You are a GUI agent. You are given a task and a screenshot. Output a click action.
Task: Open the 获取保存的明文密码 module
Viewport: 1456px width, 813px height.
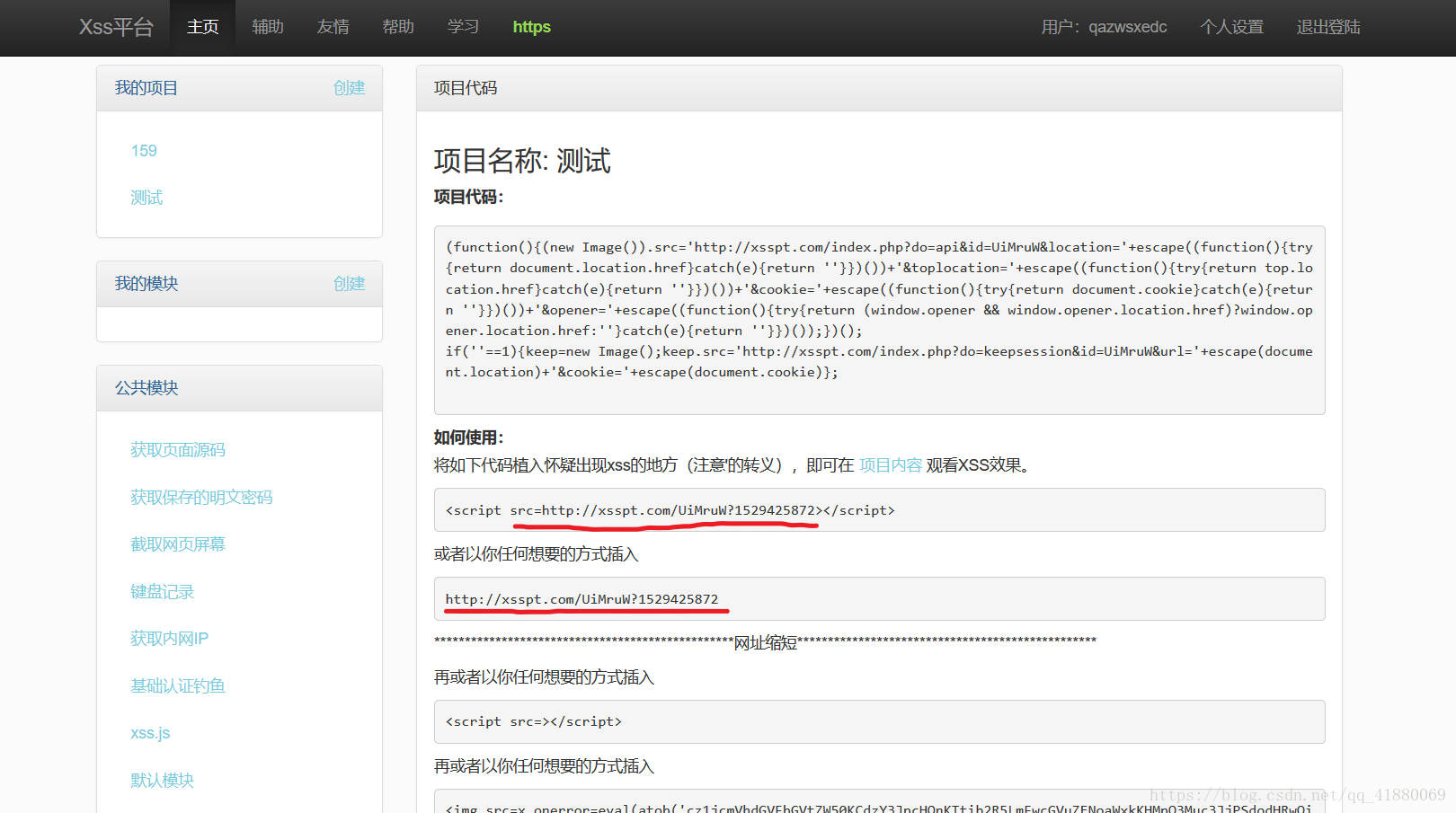click(x=201, y=498)
